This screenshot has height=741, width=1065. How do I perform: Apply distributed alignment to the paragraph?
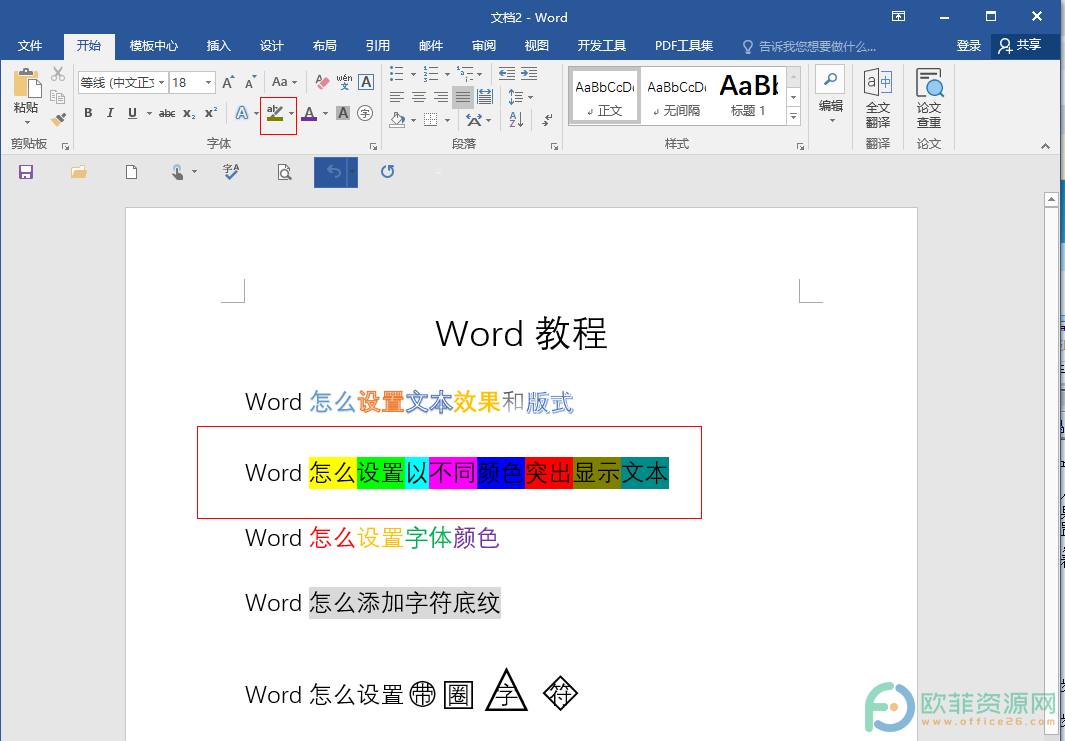[x=485, y=97]
